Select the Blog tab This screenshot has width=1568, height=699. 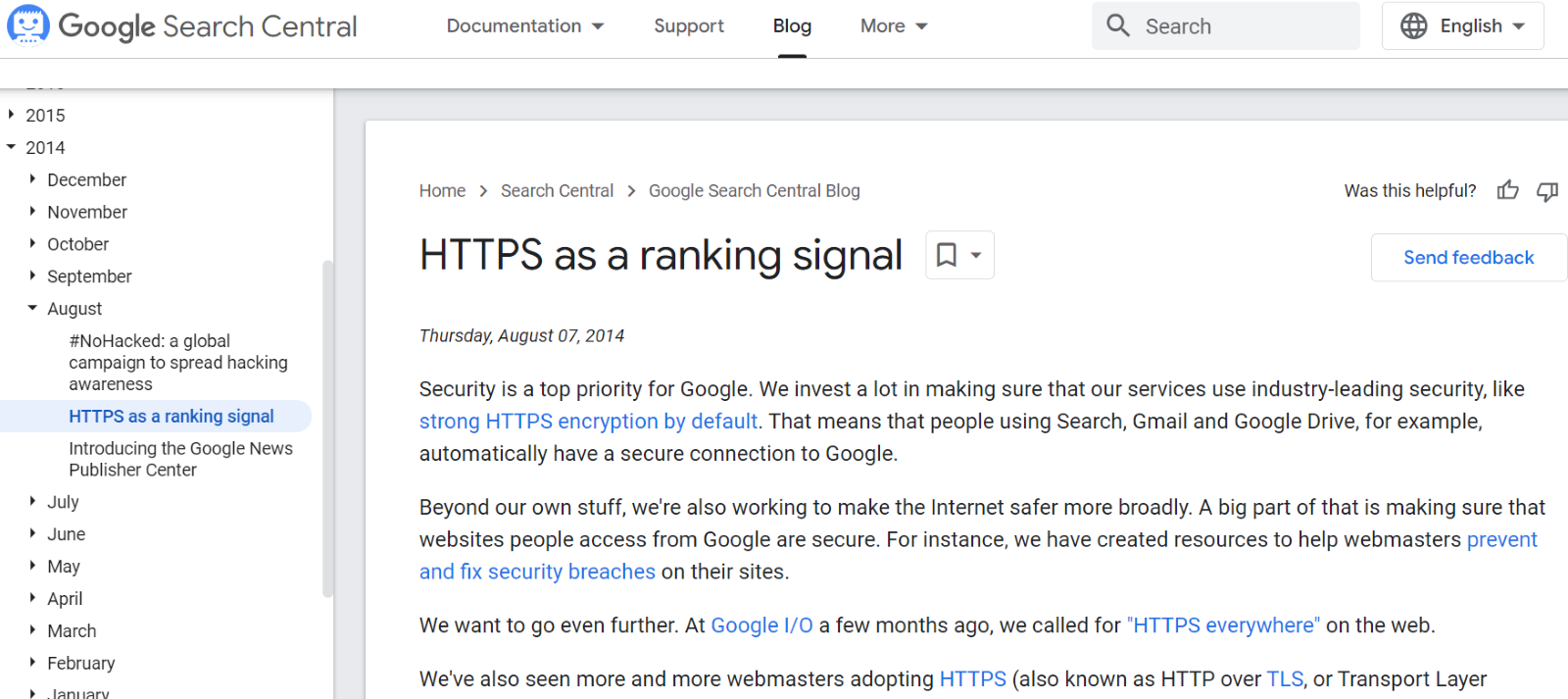pos(792,26)
